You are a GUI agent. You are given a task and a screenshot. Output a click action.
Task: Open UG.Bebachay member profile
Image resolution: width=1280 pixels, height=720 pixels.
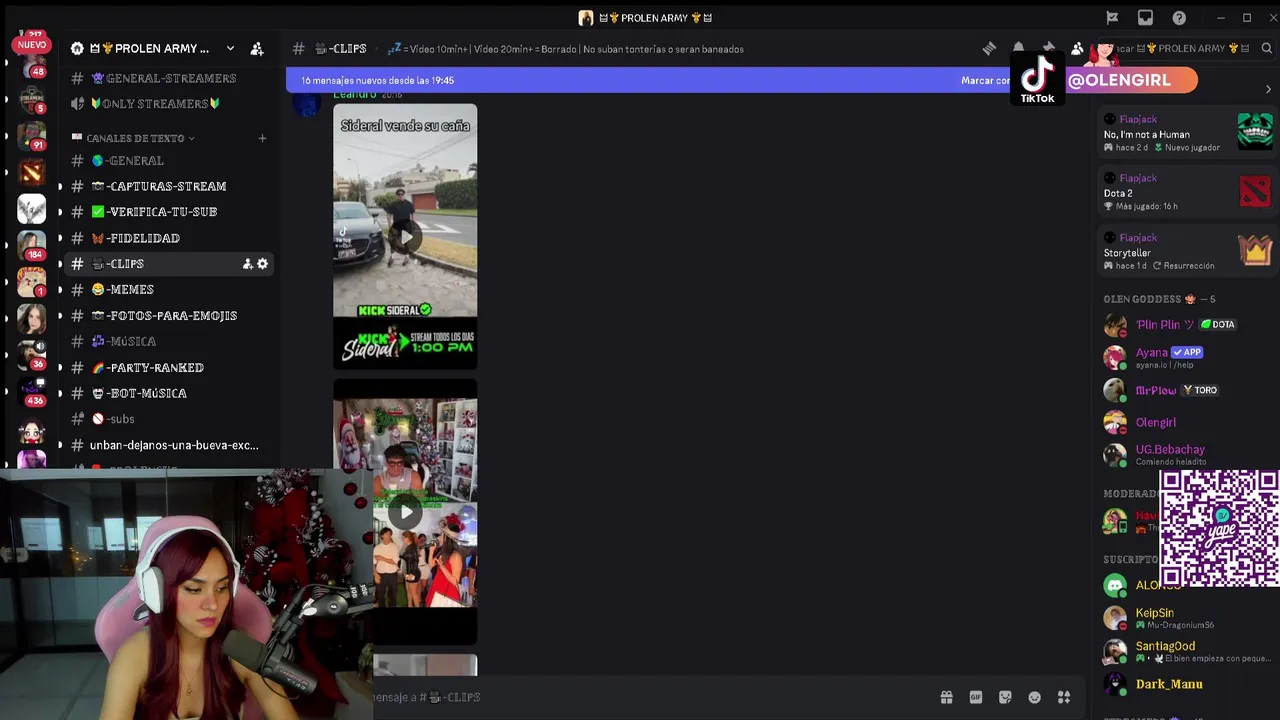1187,454
